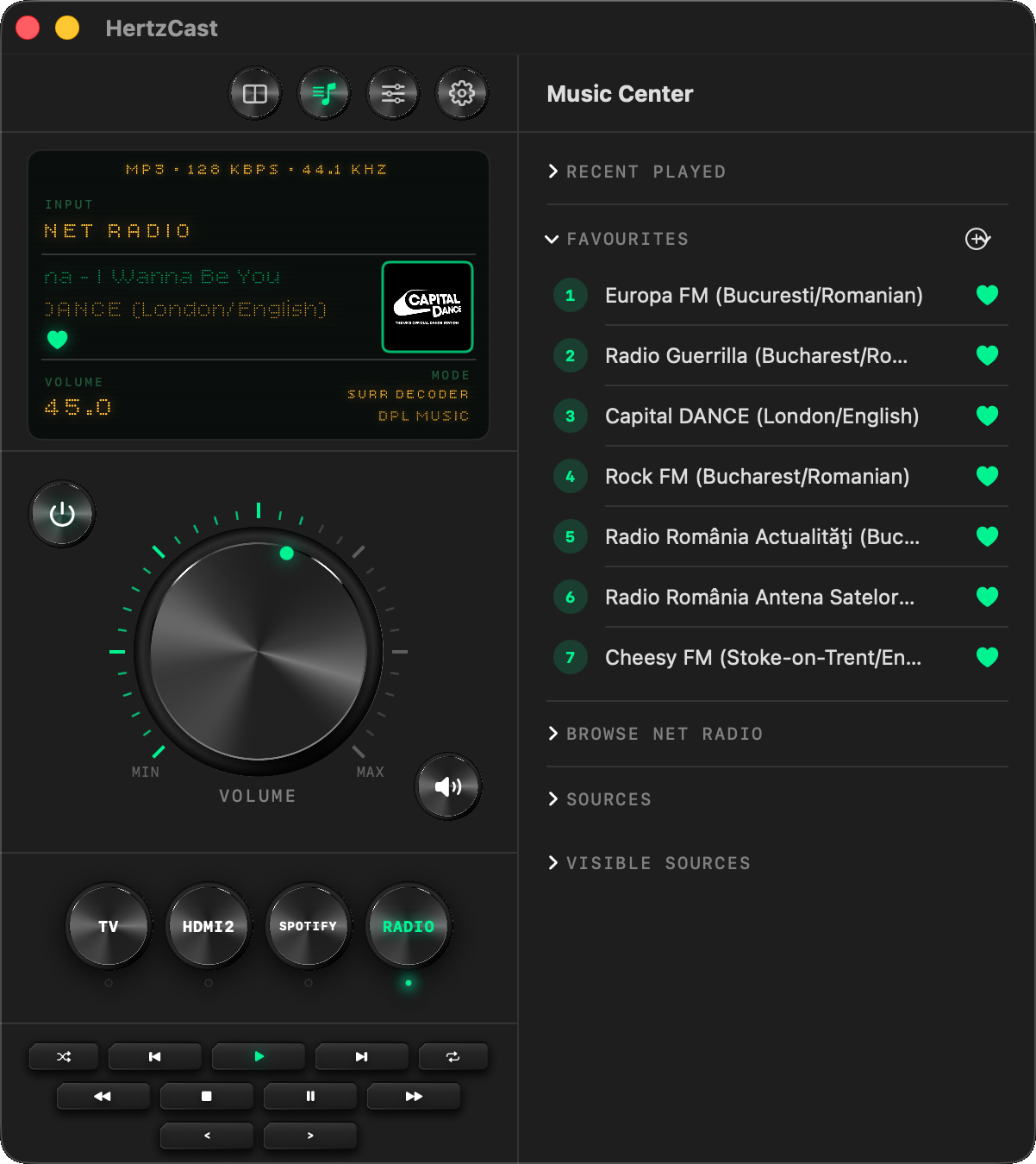Image resolution: width=1036 pixels, height=1164 pixels.
Task: Click the rewind button
Action: (103, 1096)
